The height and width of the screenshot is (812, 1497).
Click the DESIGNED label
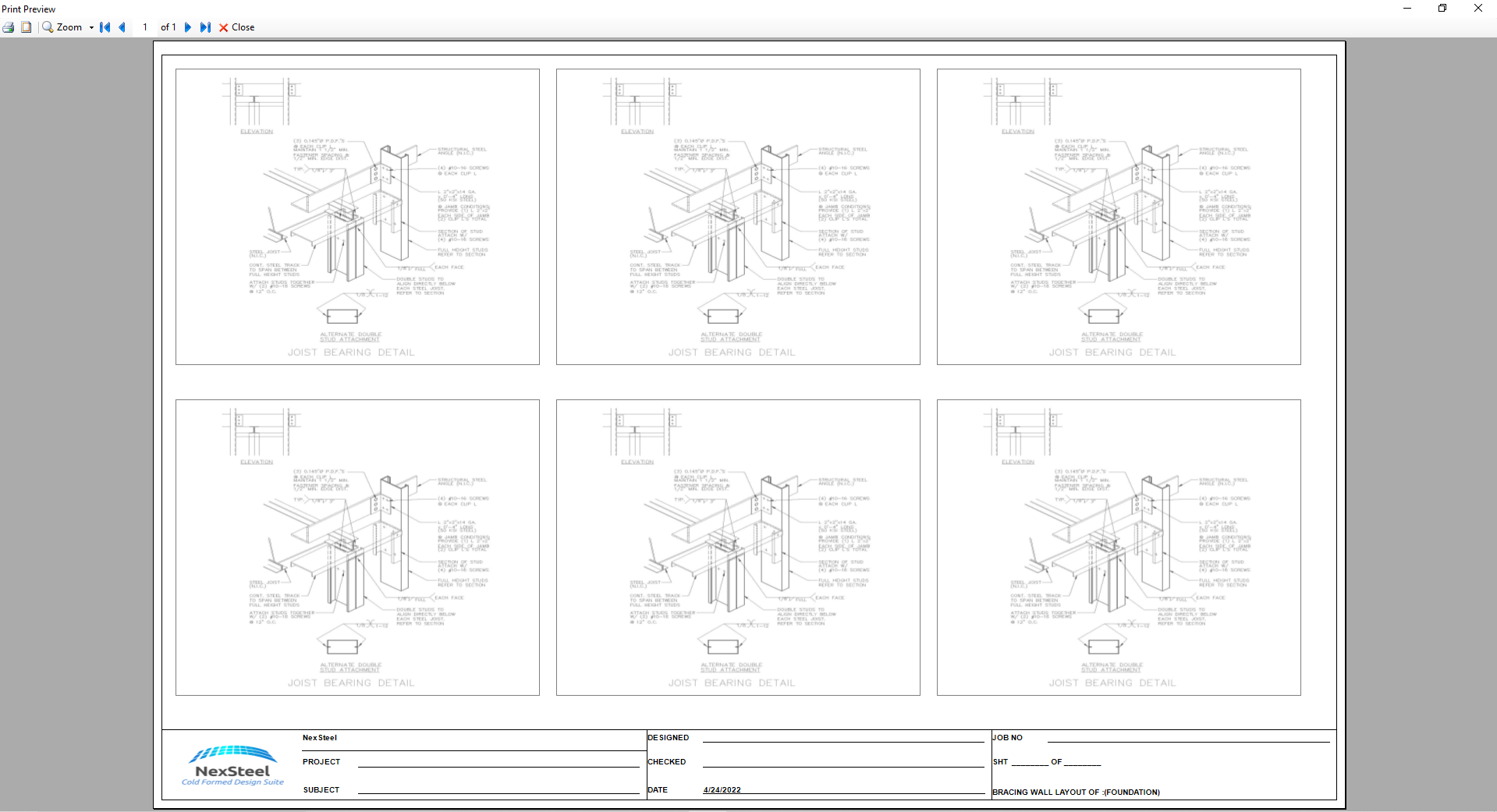[x=669, y=738]
